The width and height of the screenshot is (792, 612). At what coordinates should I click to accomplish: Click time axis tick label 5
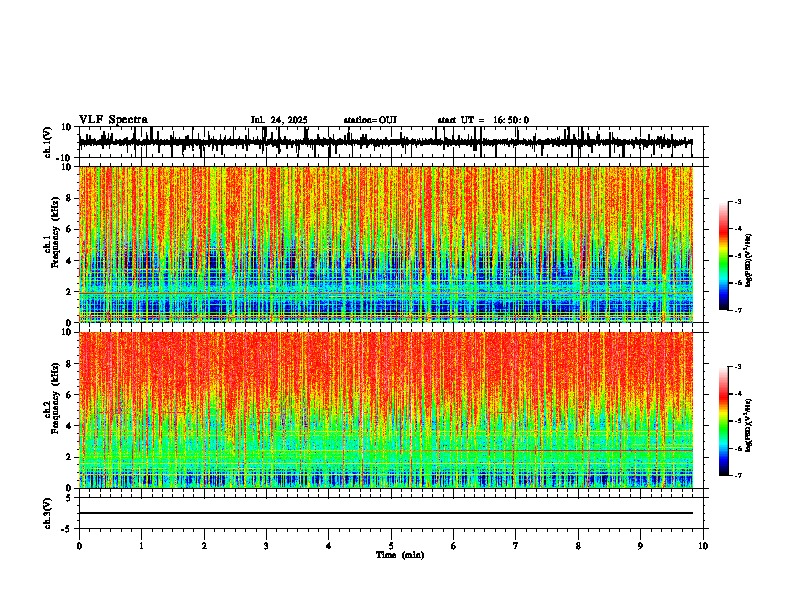pyautogui.click(x=391, y=546)
